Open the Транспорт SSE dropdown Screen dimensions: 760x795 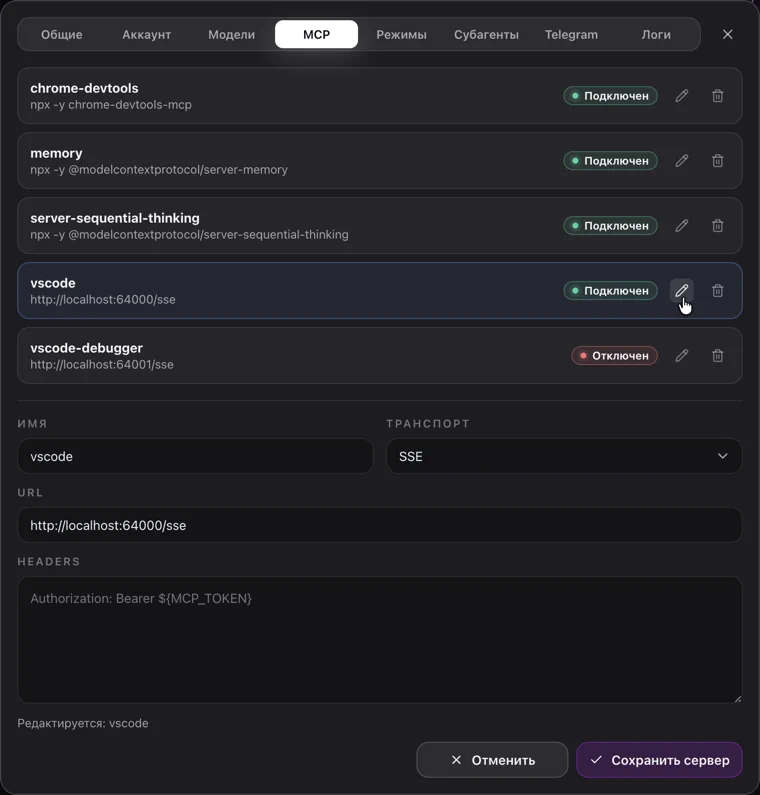(564, 456)
